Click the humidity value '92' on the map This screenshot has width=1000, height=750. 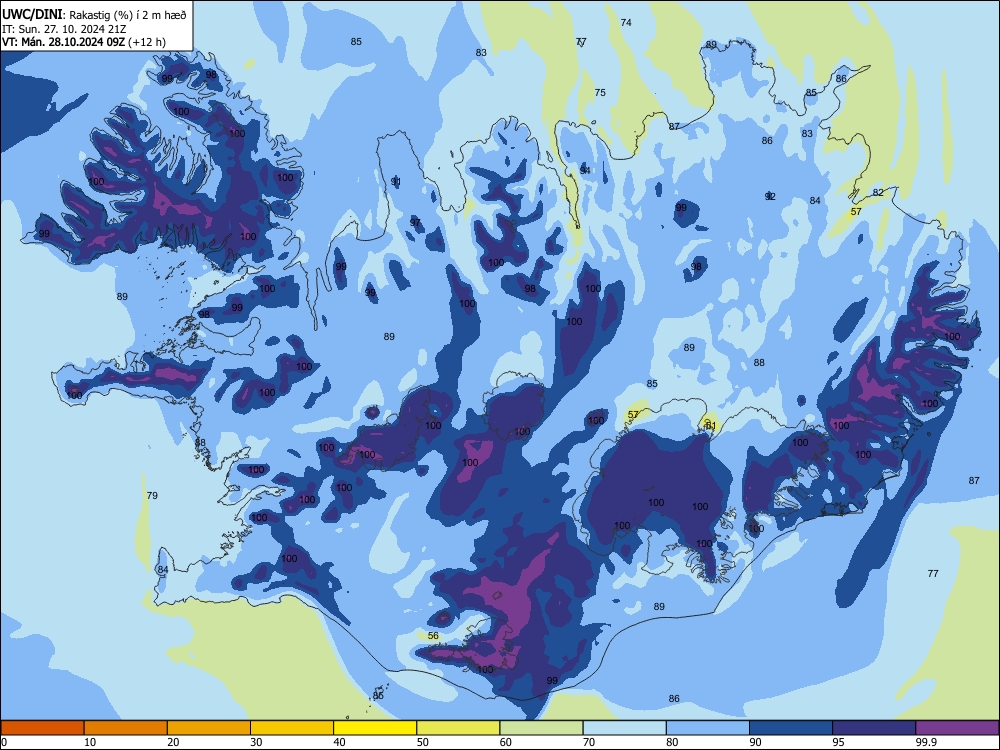770,196
